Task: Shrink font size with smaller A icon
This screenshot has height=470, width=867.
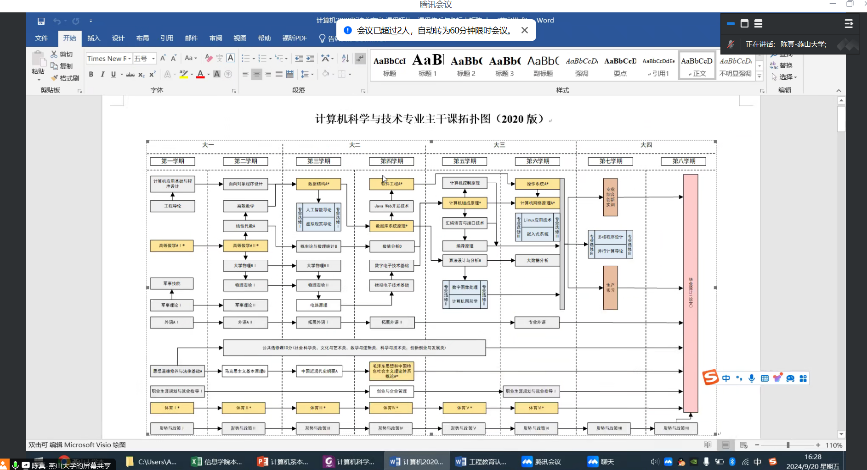Action: (174, 58)
